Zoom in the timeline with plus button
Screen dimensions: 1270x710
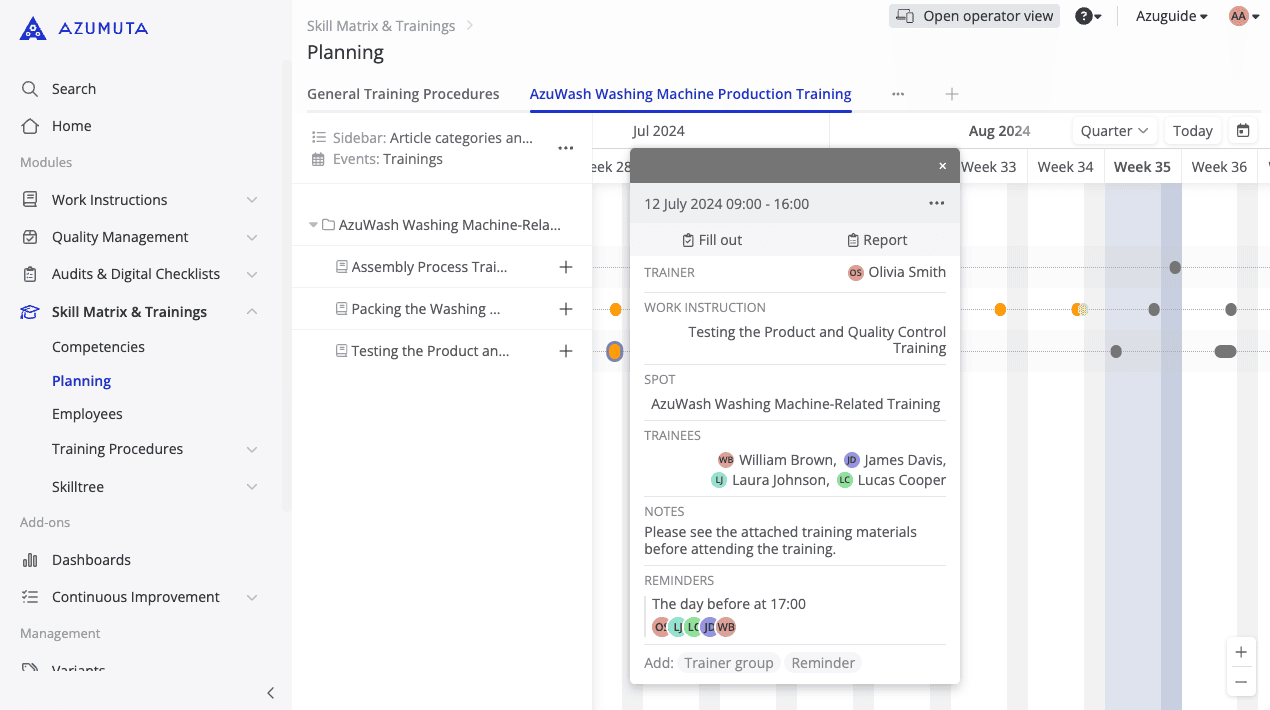coord(1241,652)
